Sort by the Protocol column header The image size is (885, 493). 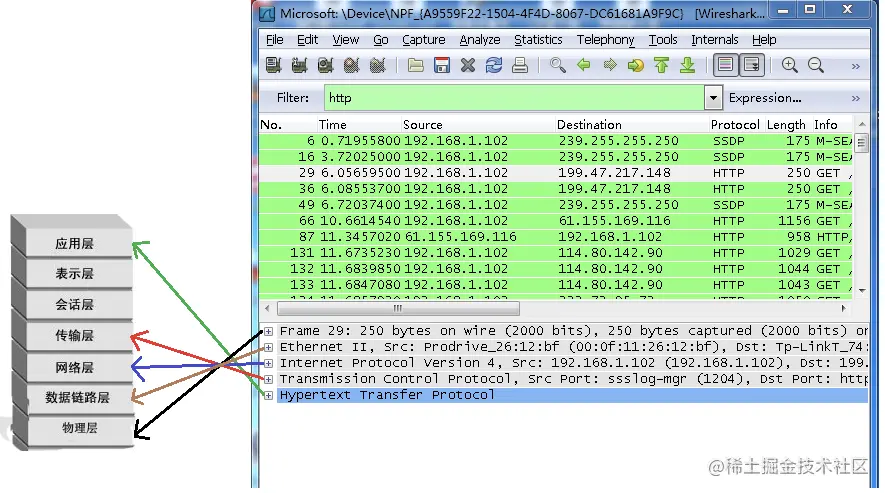pos(735,125)
